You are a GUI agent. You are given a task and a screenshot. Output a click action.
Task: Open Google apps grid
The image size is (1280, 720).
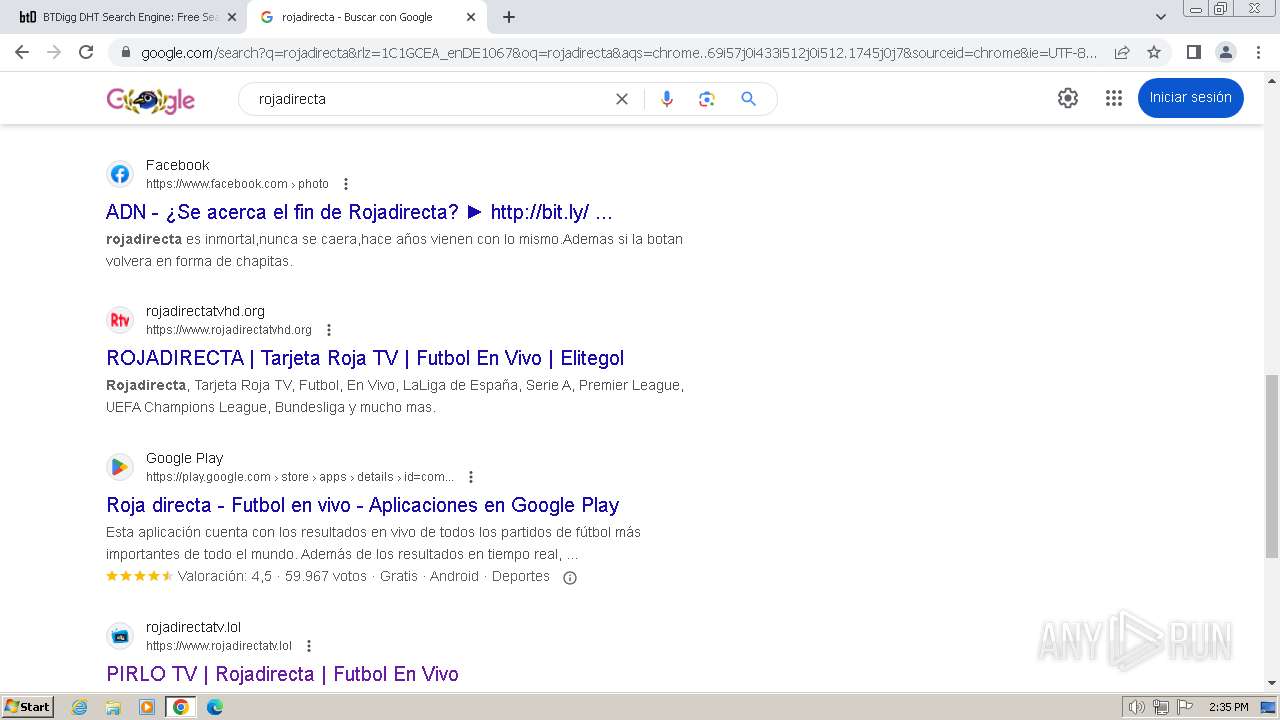click(1114, 98)
